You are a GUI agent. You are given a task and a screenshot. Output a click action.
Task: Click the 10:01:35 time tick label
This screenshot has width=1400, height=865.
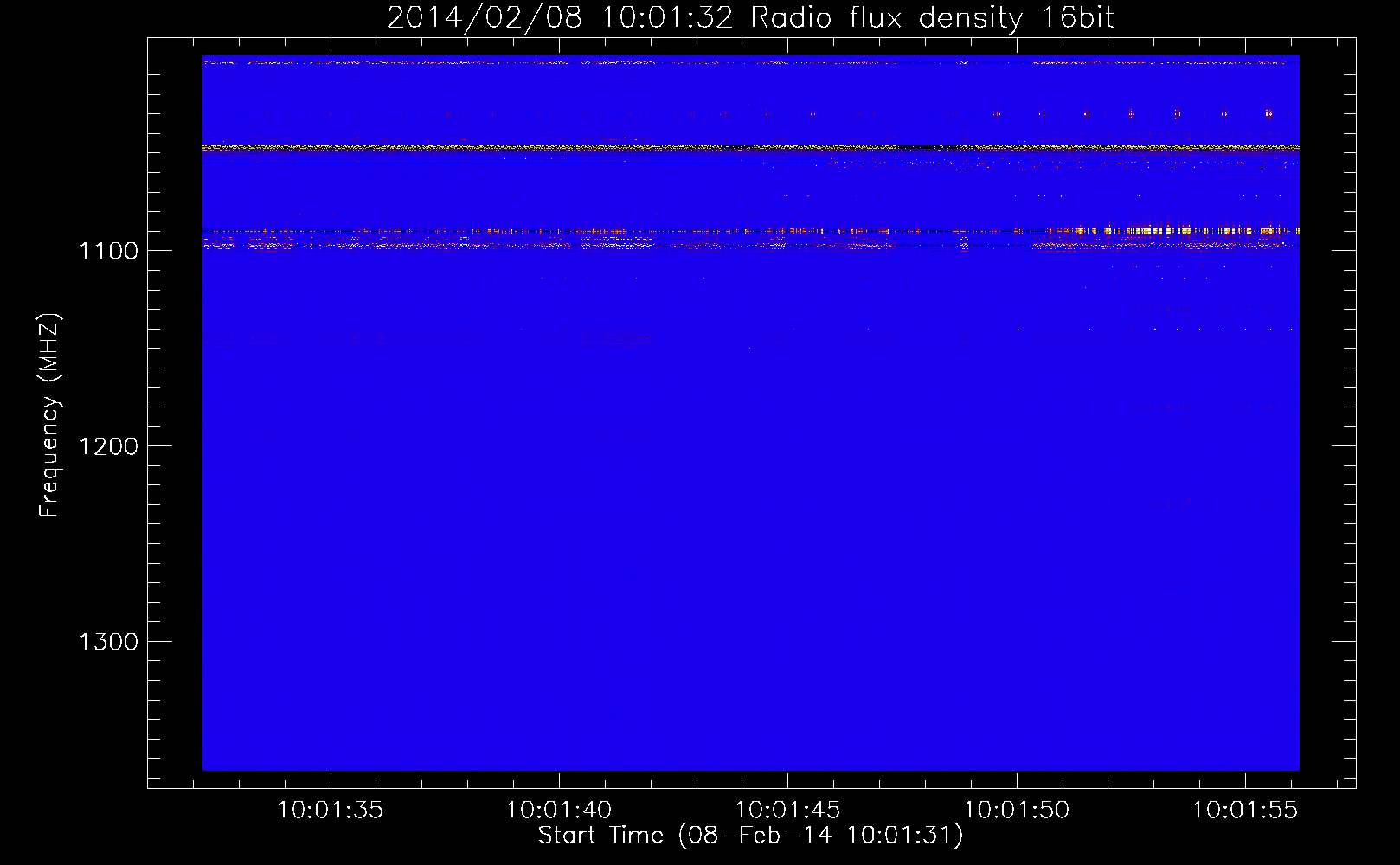(330, 811)
